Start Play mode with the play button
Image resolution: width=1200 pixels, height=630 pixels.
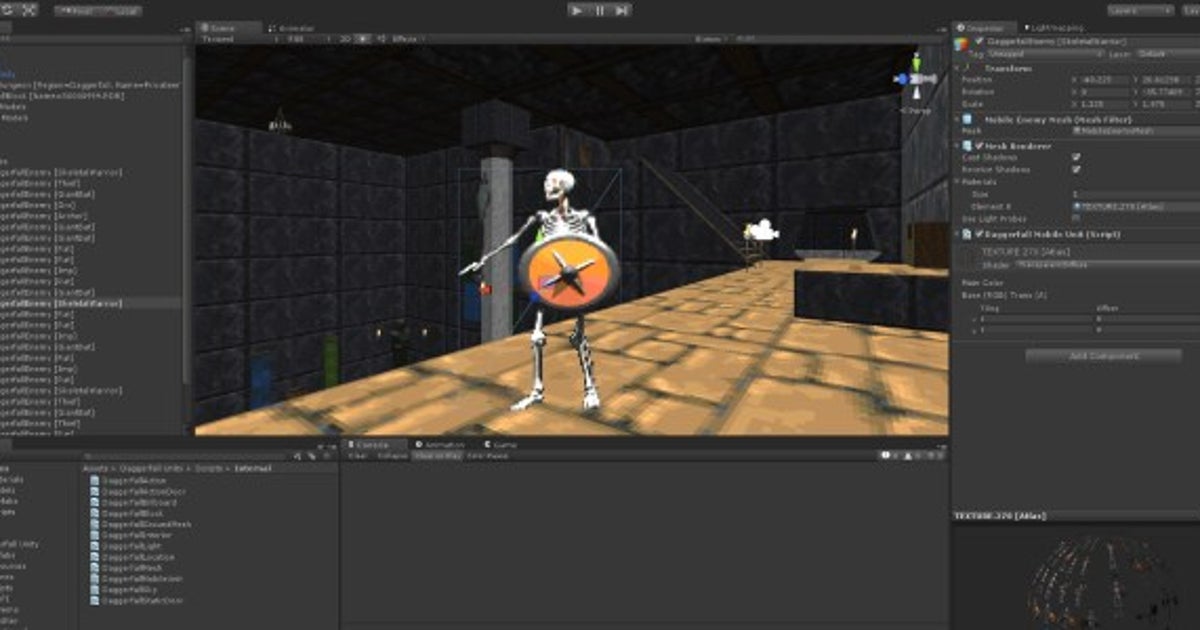click(578, 10)
